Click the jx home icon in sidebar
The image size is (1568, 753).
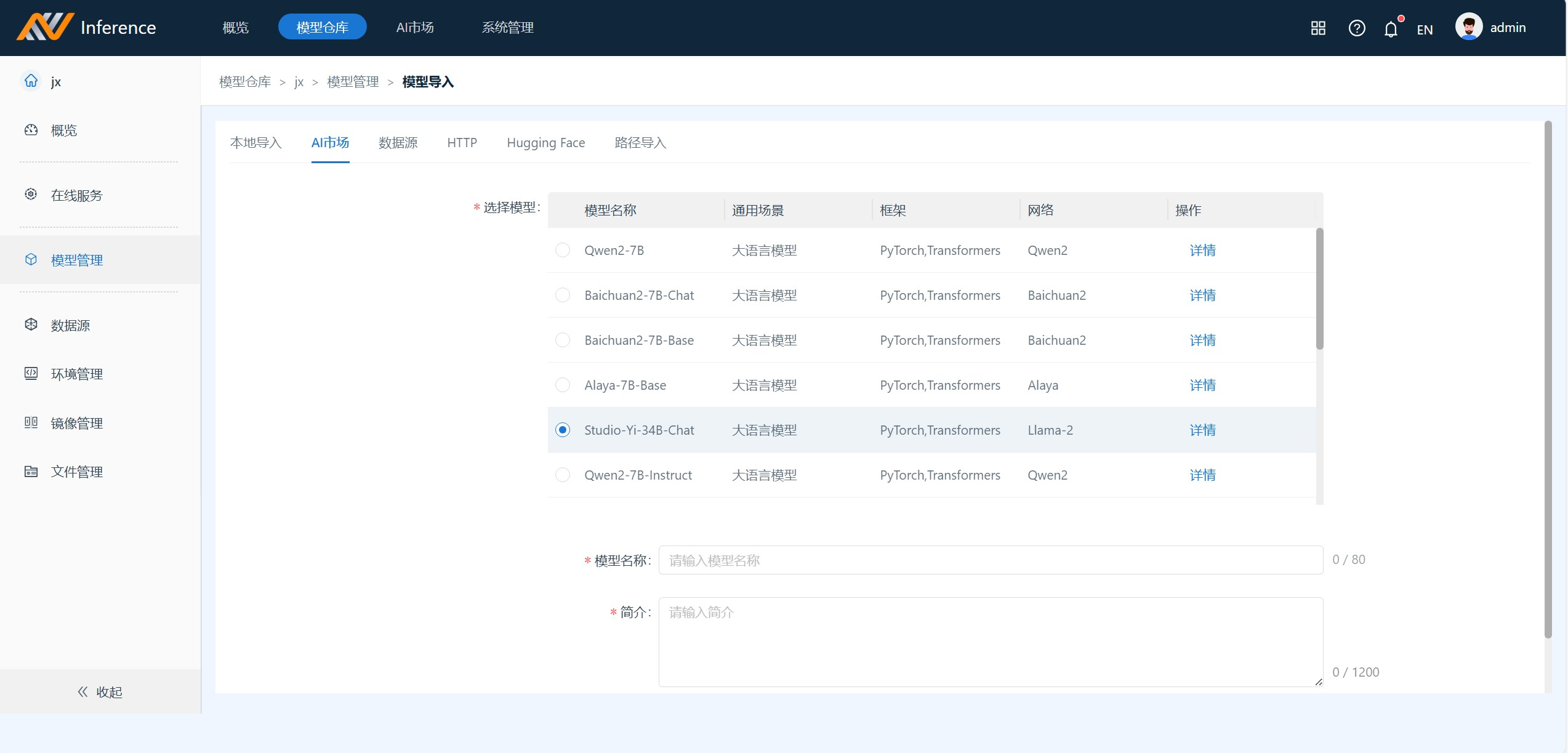click(x=31, y=81)
